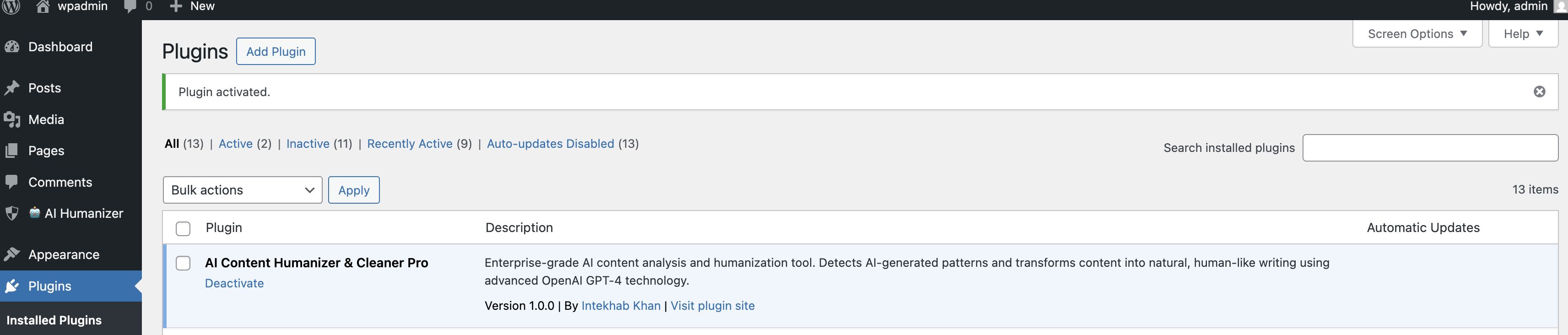
Task: Tick the select-all plugins checkbox
Action: coord(183,228)
